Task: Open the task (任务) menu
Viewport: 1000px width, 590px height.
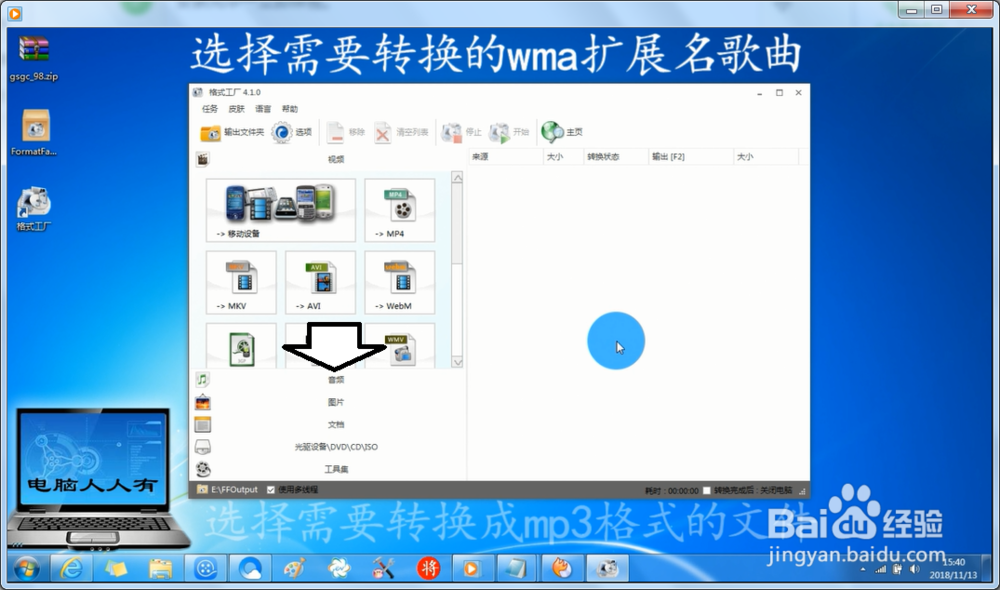Action: tap(210, 109)
